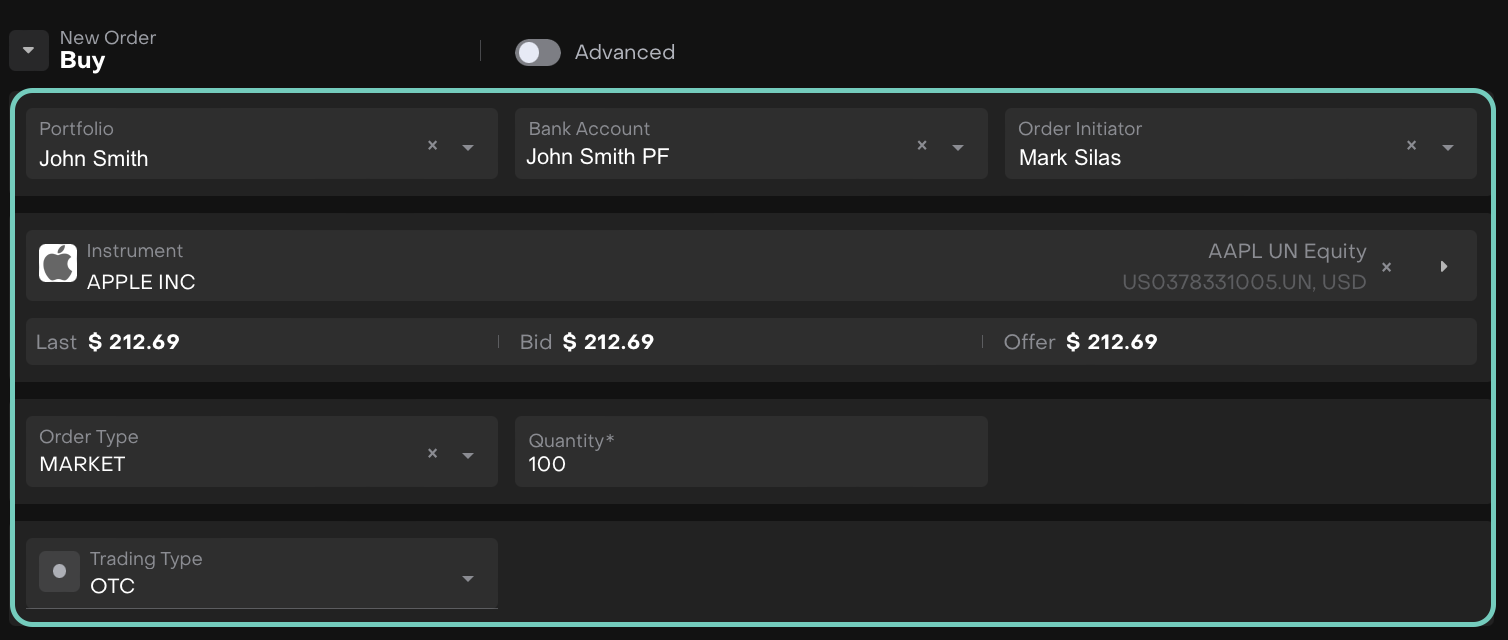Viewport: 1508px width, 640px height.
Task: Open the Order Type dropdown
Action: pyautogui.click(x=468, y=455)
